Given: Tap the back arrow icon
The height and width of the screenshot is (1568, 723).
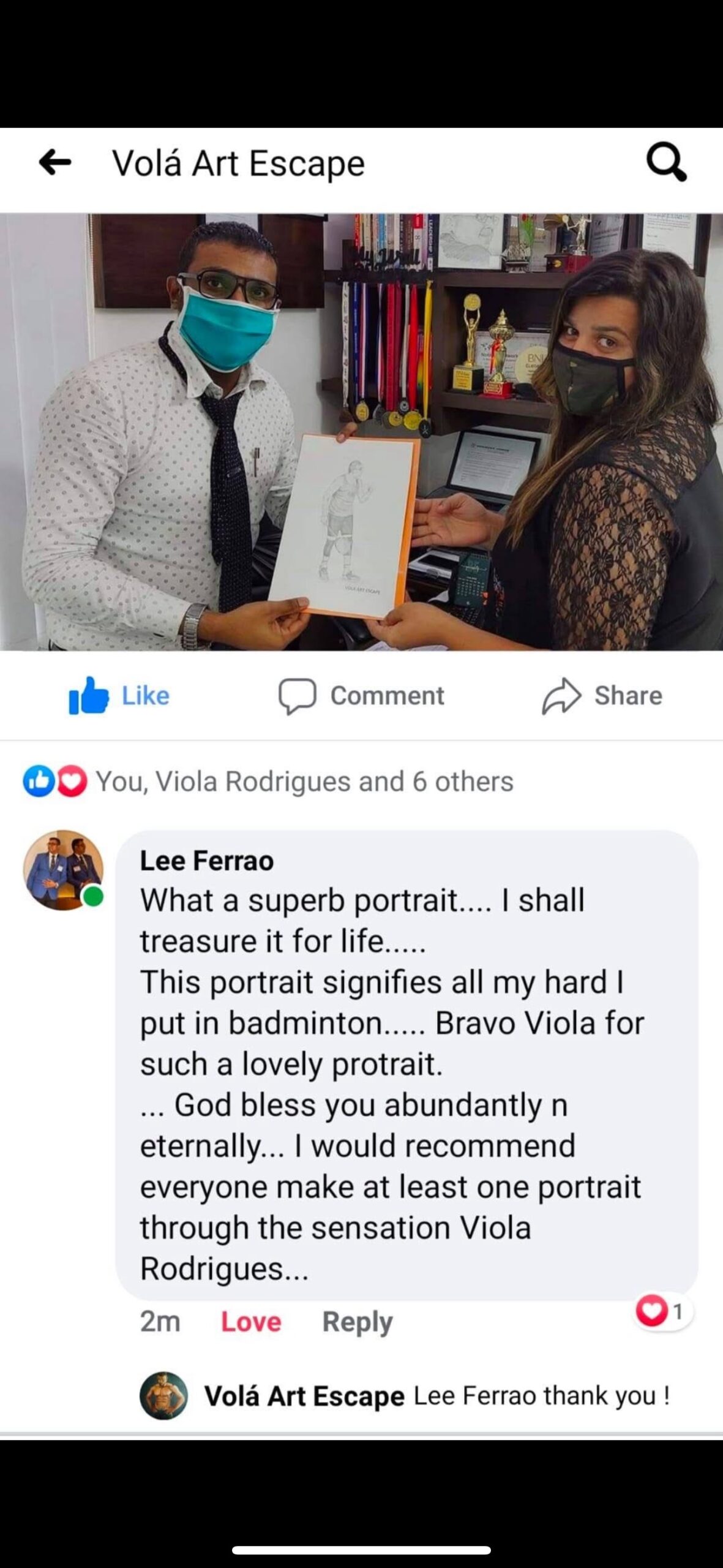Looking at the screenshot, I should tap(55, 163).
